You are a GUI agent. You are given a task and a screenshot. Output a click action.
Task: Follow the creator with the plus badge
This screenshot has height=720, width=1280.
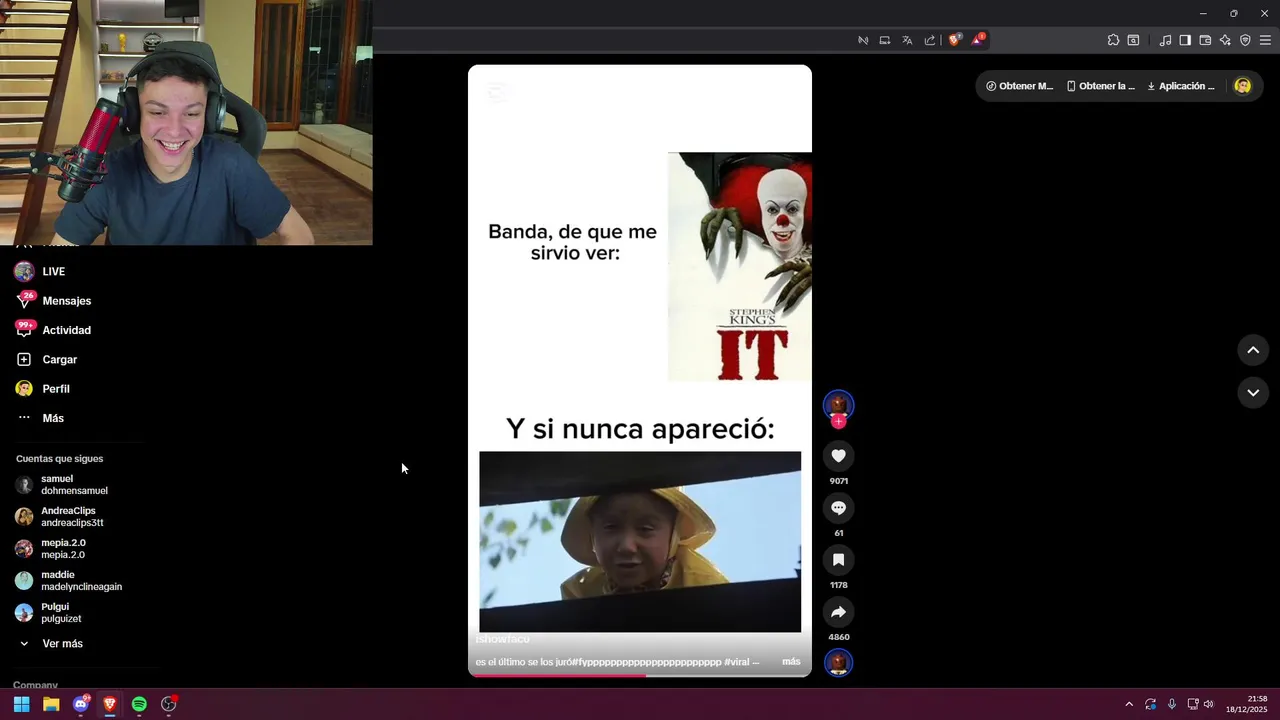[x=838, y=422]
